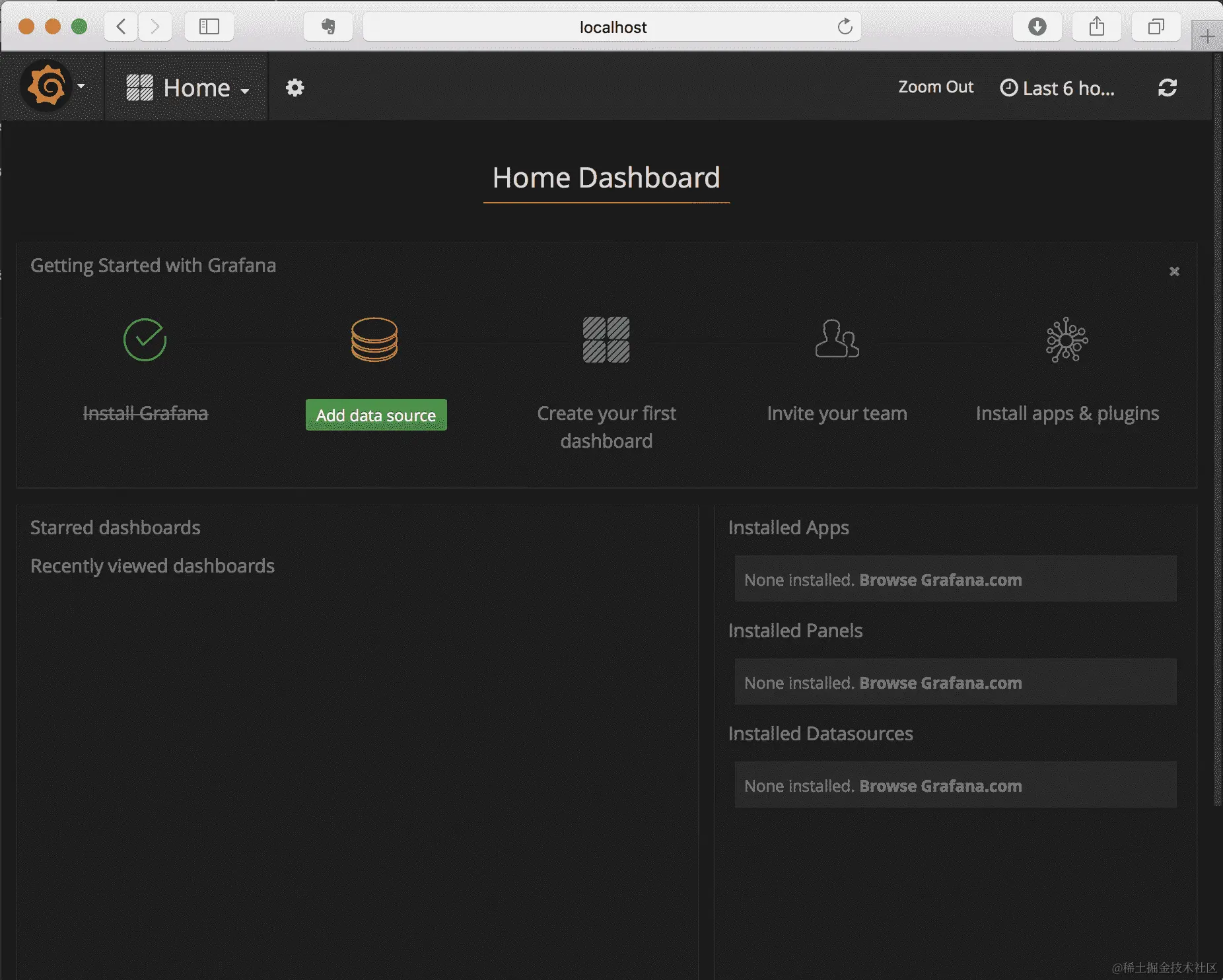Browse Grafana.com under Installed Datasources
The height and width of the screenshot is (980, 1223).
(x=940, y=786)
